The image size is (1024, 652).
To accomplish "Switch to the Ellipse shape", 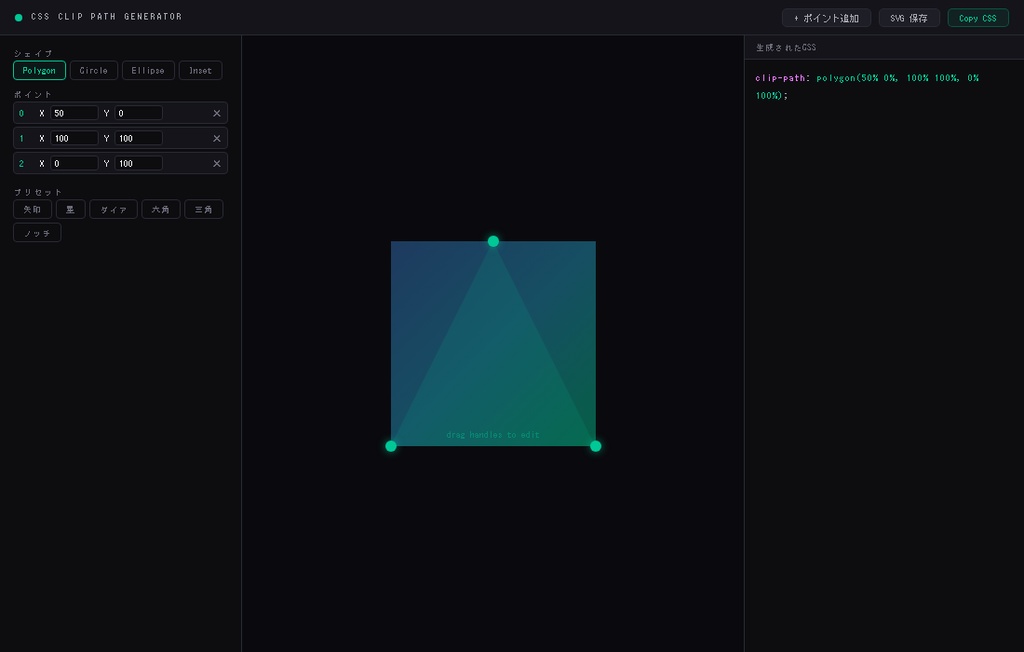I will coord(148,71).
